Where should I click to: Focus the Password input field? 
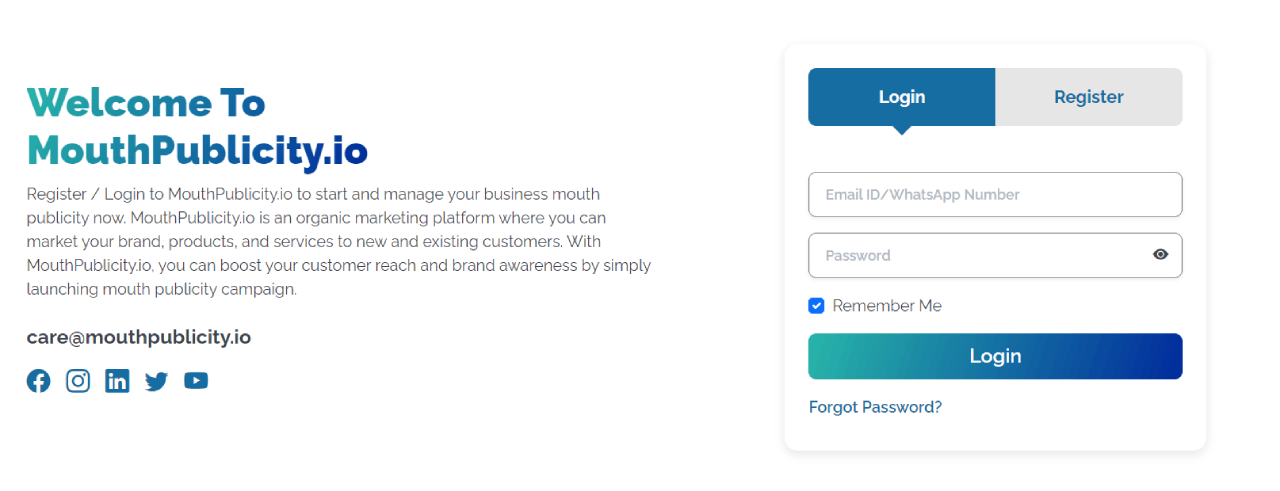[x=995, y=255]
